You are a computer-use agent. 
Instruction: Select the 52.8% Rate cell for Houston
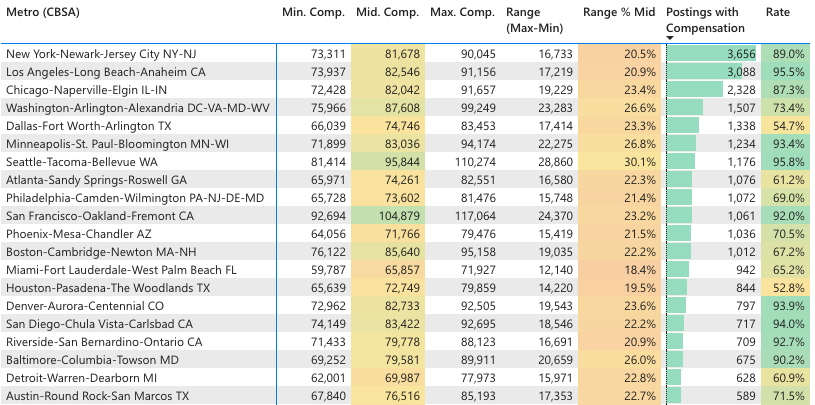[x=784, y=288]
